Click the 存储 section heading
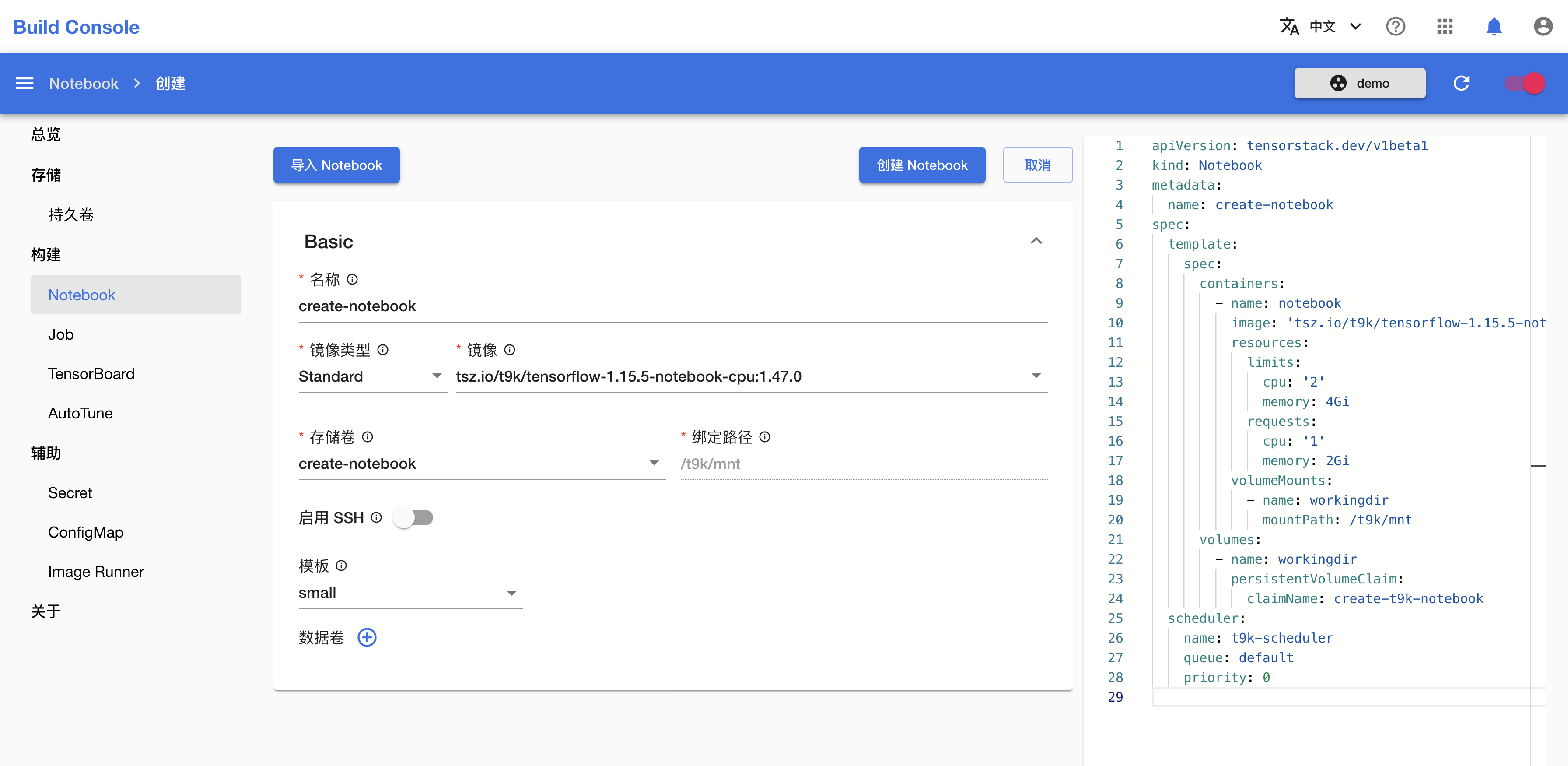The height and width of the screenshot is (766, 1568). tap(45, 176)
